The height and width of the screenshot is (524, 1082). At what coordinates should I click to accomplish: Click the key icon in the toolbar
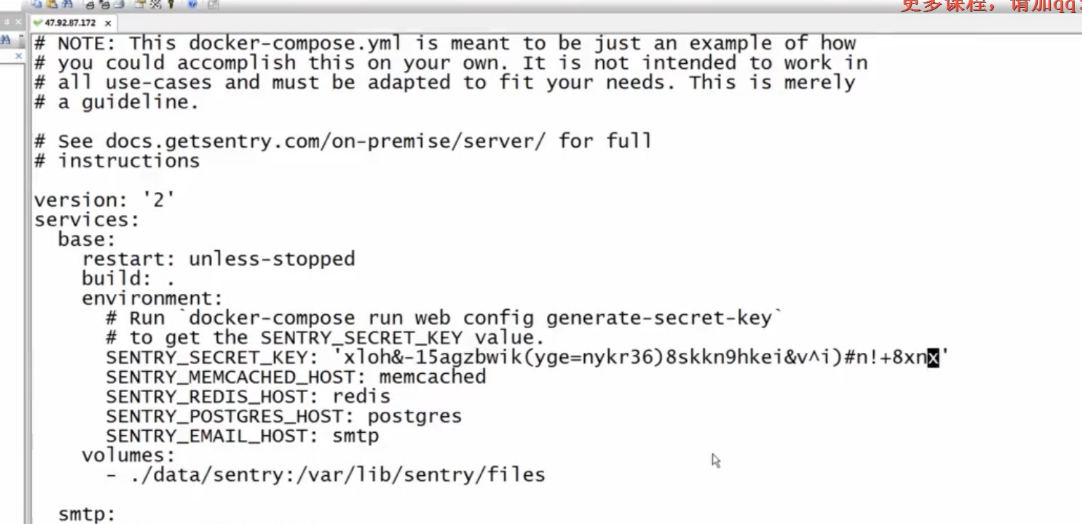tap(170, 4)
